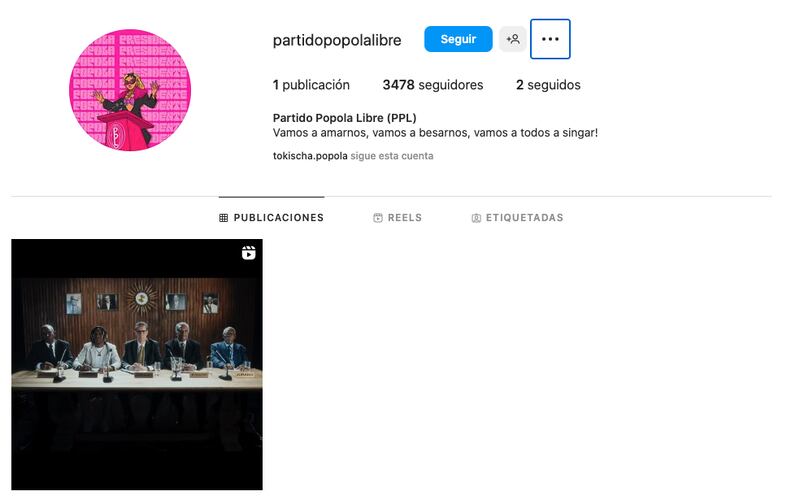Viewport: 800px width, 500px height.
Task: Click the partidopopolalibre username heading
Action: pos(337,40)
